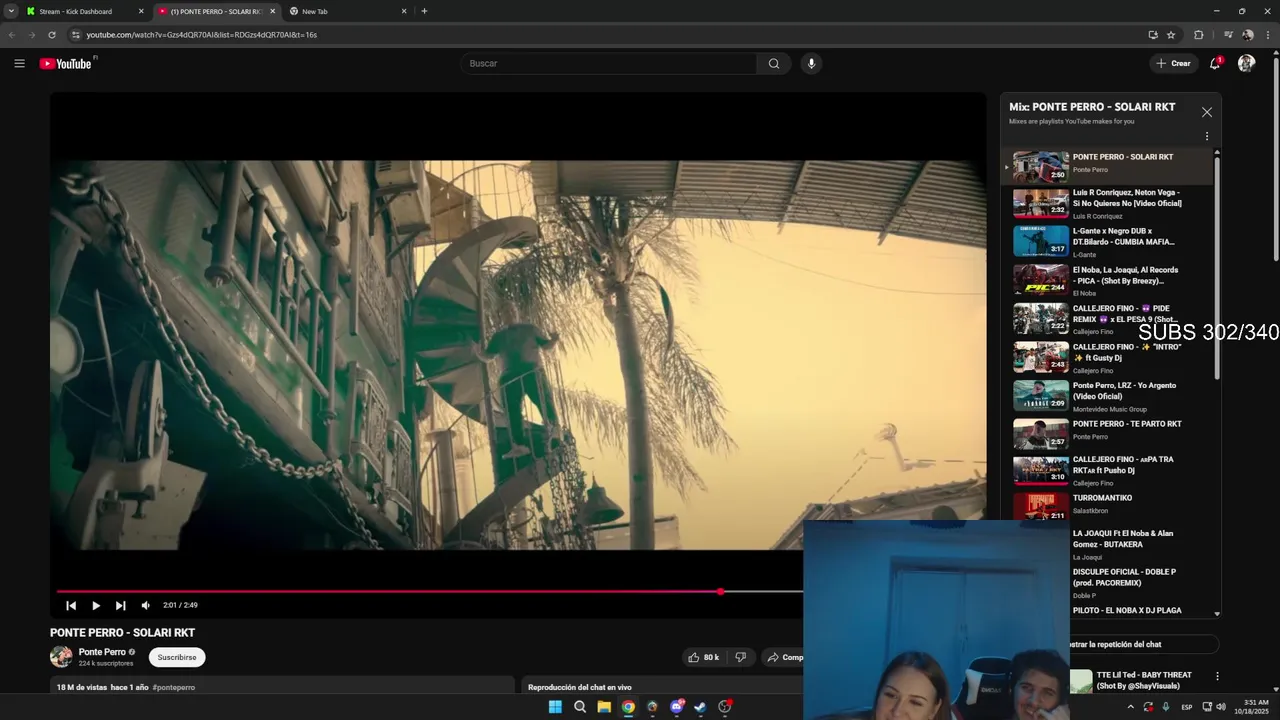Click the search magnifier button

click(x=774, y=63)
